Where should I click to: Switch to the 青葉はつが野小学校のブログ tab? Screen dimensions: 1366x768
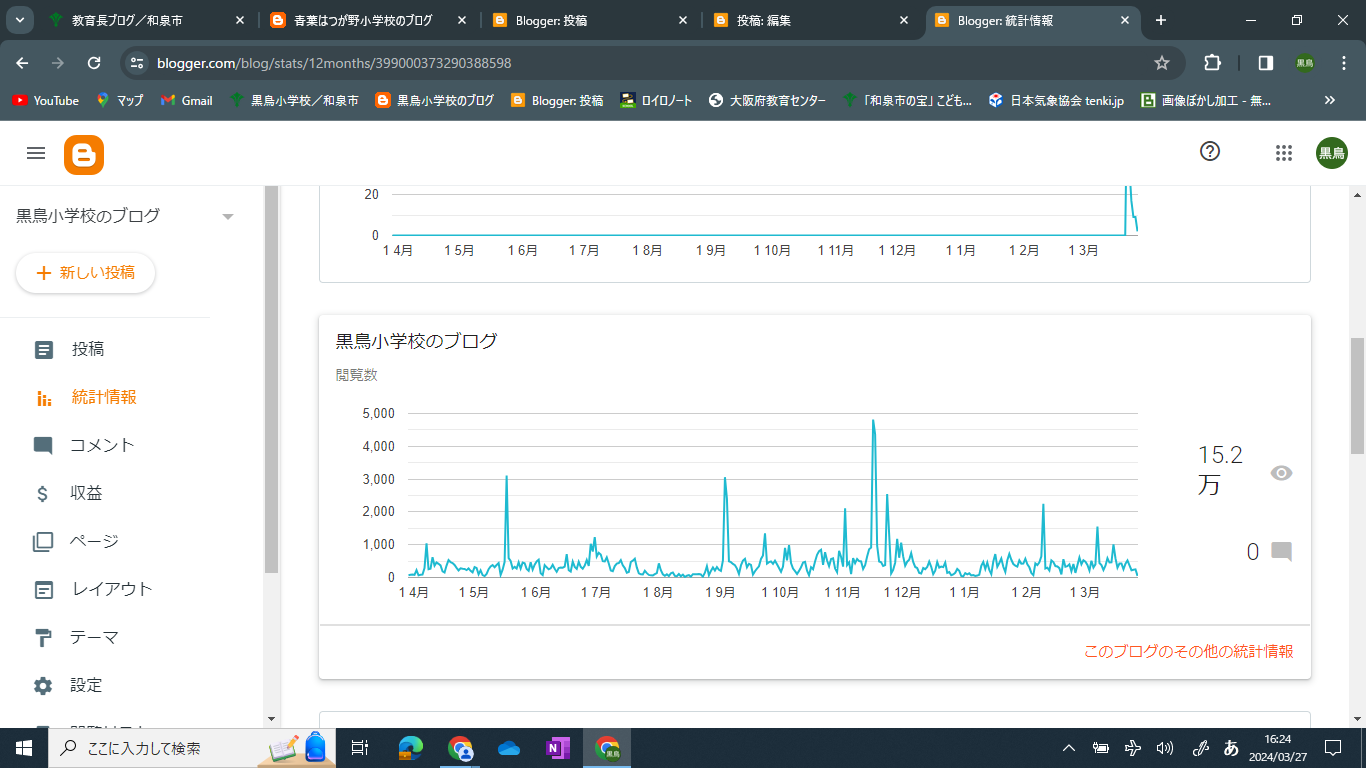366,20
